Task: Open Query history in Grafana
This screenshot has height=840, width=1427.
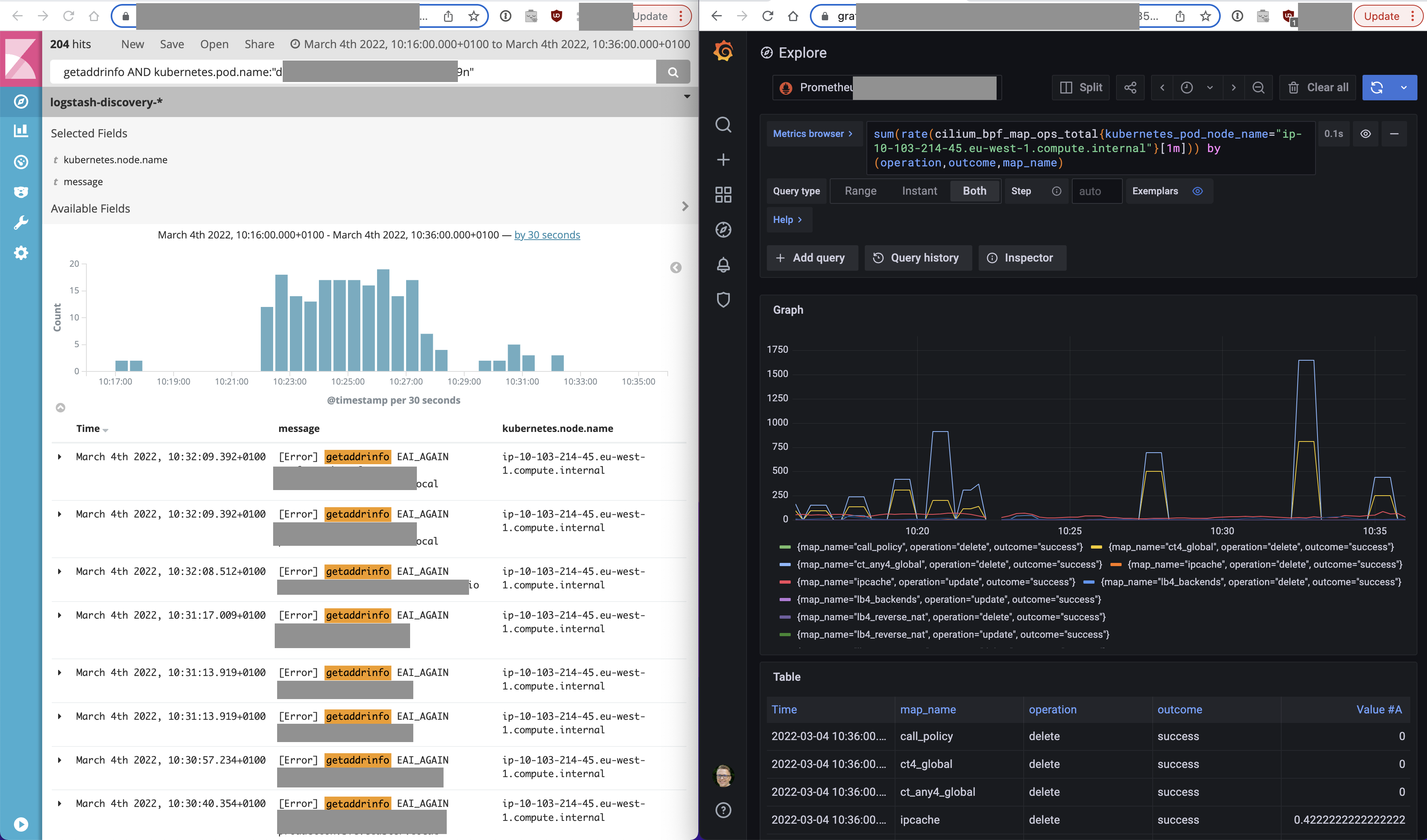Action: tap(917, 258)
